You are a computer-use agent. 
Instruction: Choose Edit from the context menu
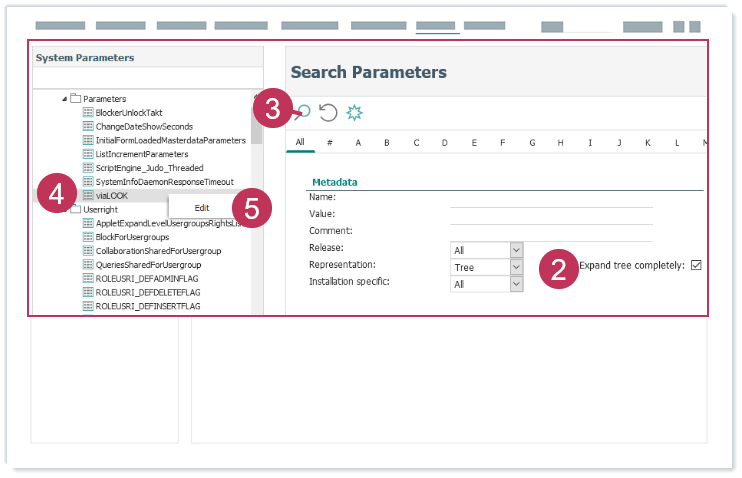[202, 207]
